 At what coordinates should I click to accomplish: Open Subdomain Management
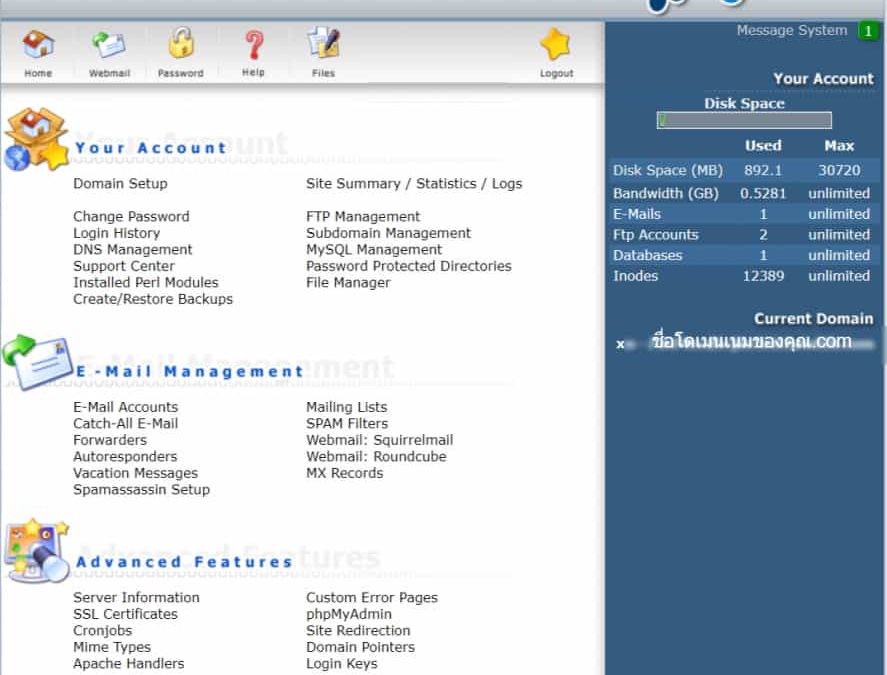(388, 233)
